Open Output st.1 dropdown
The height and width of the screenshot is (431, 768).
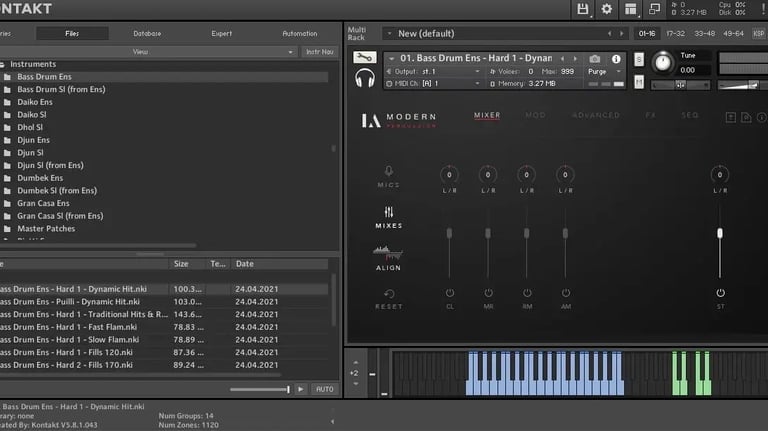433,72
